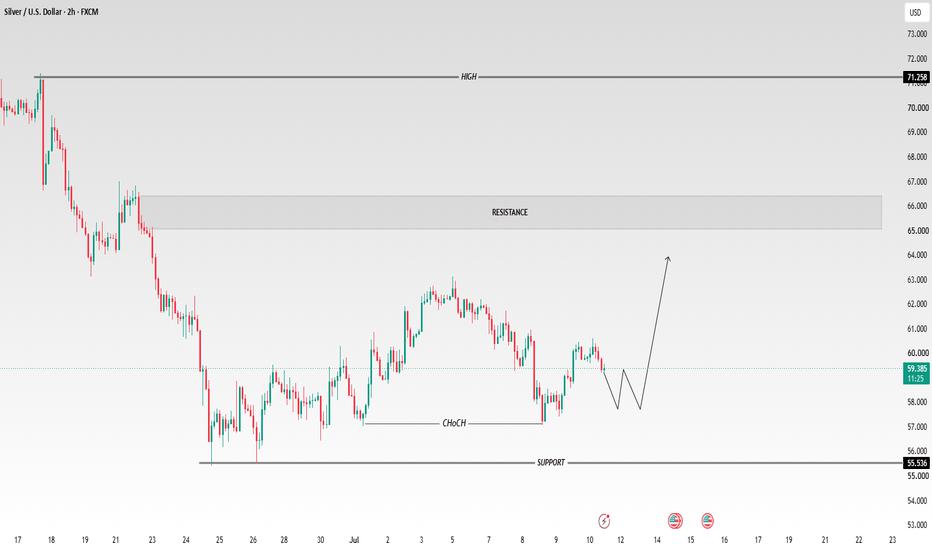Select the SUPPORT line label
Viewport: 932px width, 550px height.
[551, 463]
